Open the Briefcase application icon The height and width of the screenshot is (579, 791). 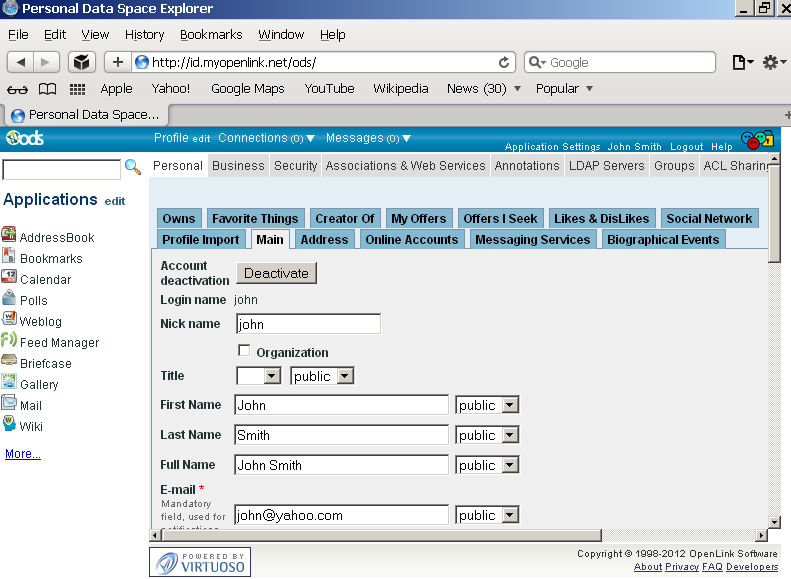click(9, 362)
